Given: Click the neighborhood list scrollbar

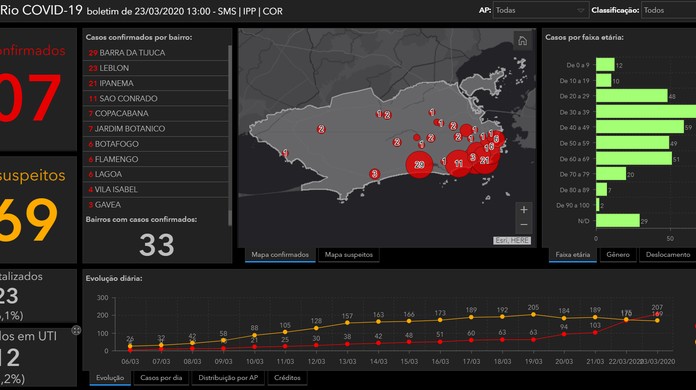Looking at the screenshot, I should tap(229, 135).
